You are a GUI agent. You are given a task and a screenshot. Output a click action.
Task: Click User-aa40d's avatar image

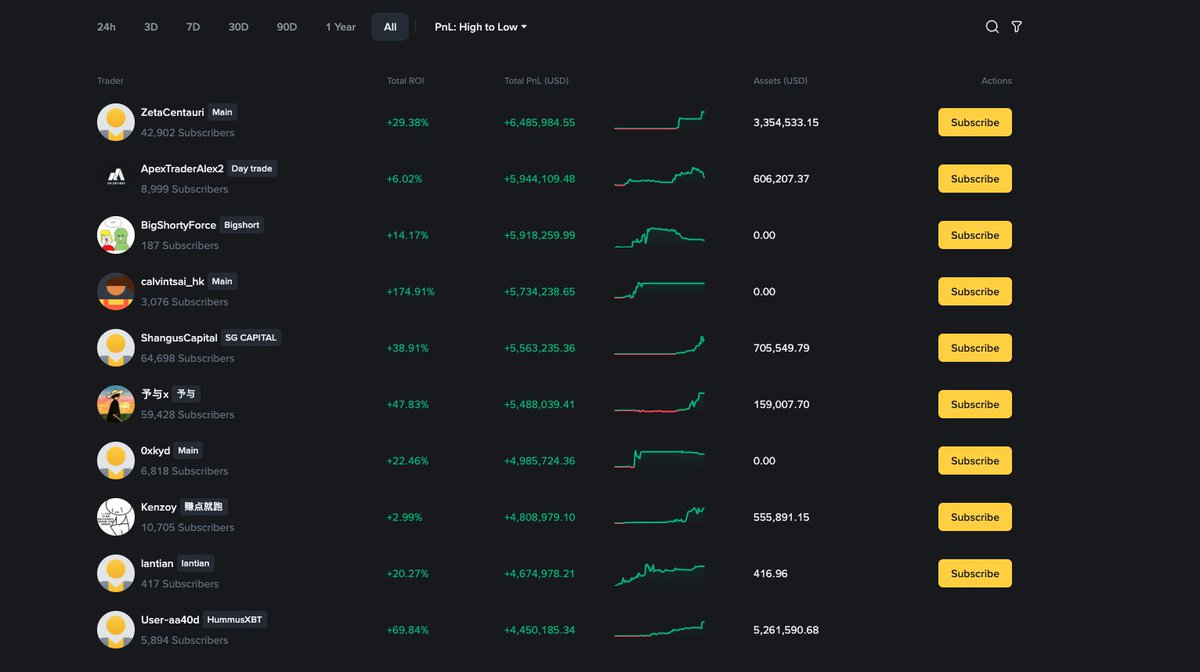115,630
